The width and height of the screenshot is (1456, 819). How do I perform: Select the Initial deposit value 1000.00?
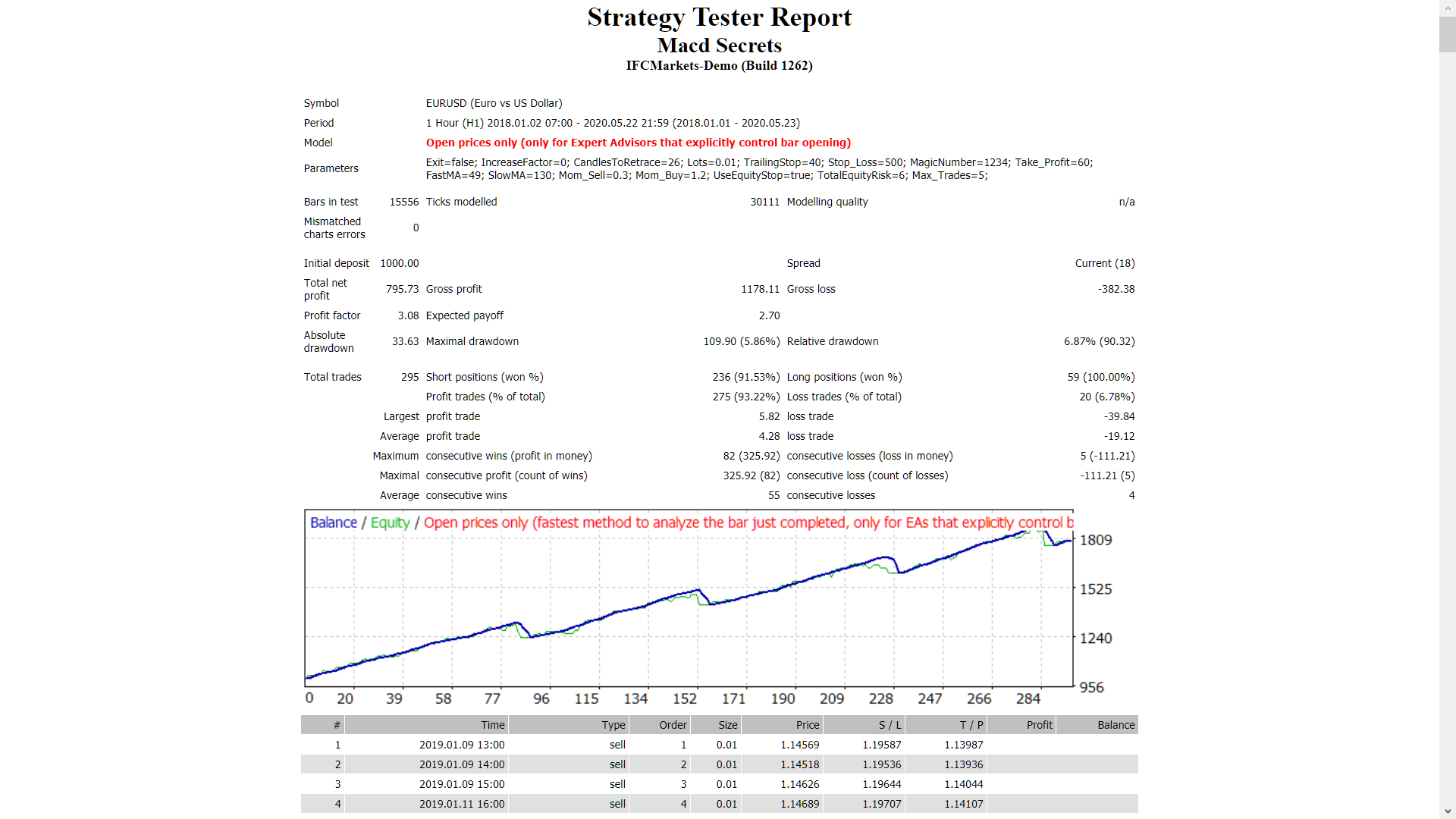(x=400, y=263)
